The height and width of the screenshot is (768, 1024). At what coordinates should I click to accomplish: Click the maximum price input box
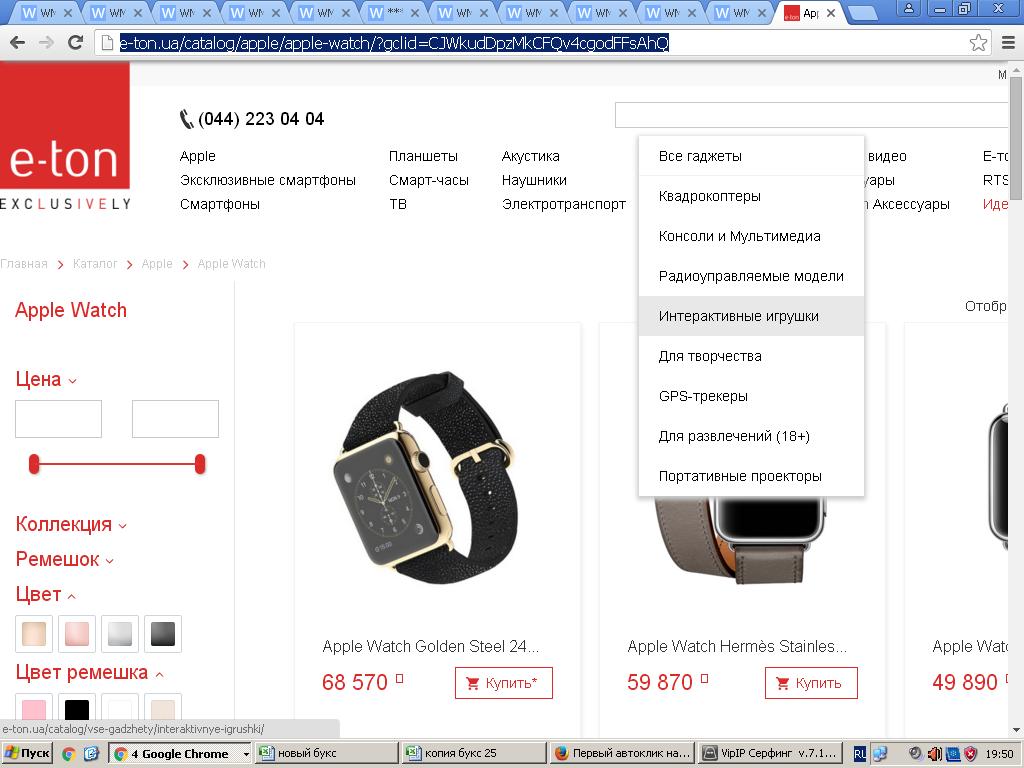click(x=175, y=419)
